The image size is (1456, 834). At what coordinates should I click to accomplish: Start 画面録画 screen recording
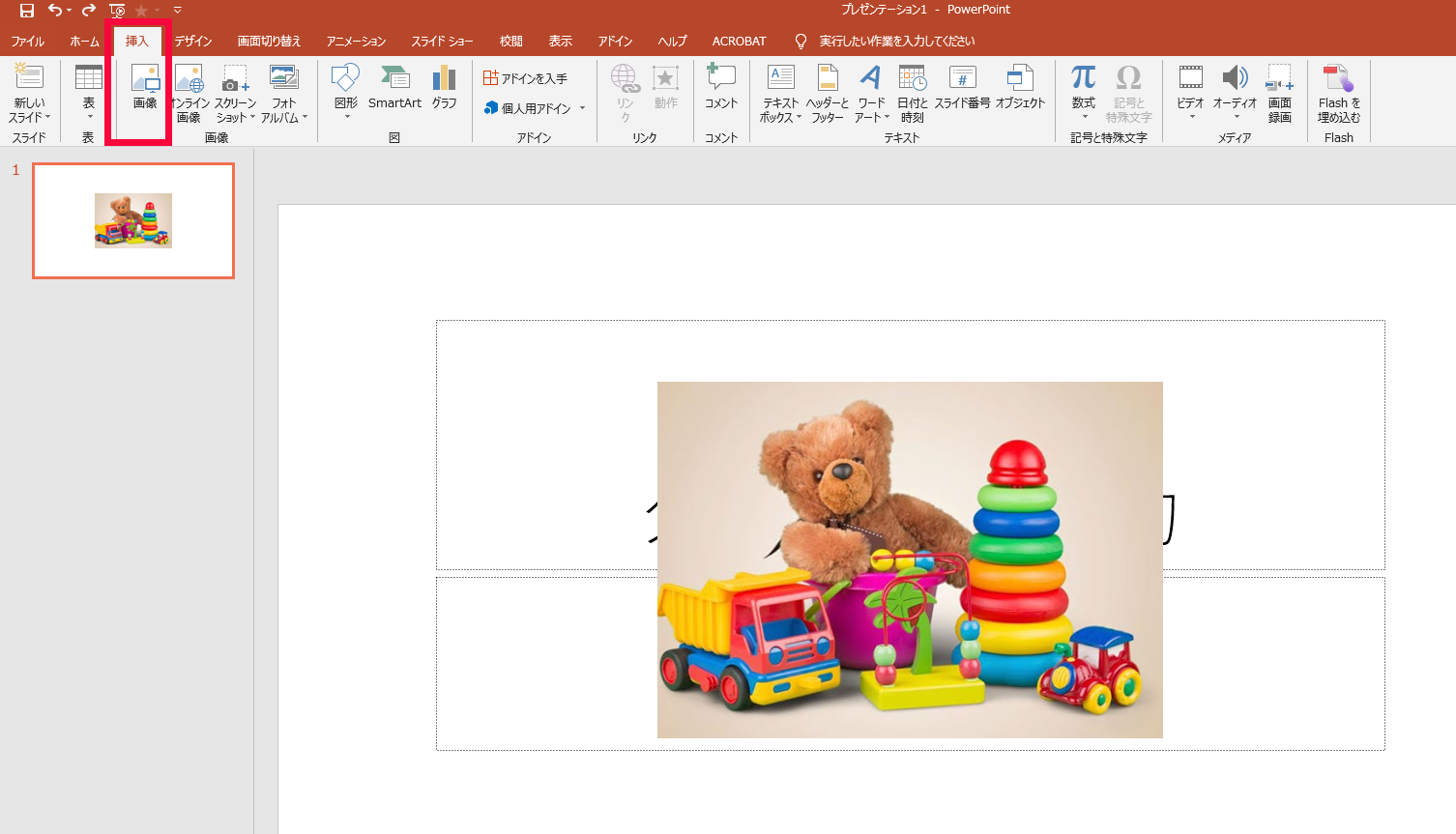click(1279, 93)
